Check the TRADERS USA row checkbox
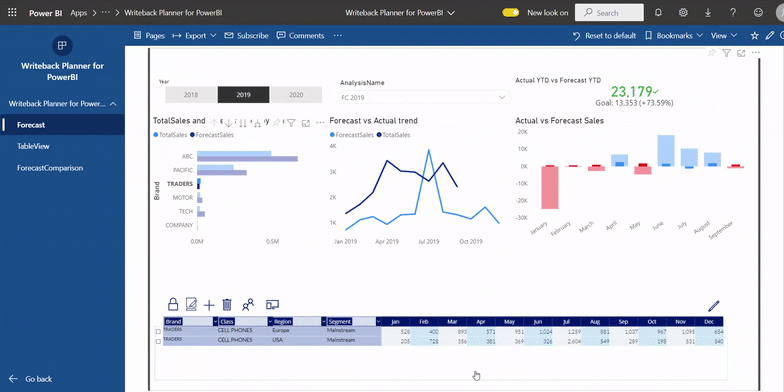The height and width of the screenshot is (392, 784). pos(158,341)
